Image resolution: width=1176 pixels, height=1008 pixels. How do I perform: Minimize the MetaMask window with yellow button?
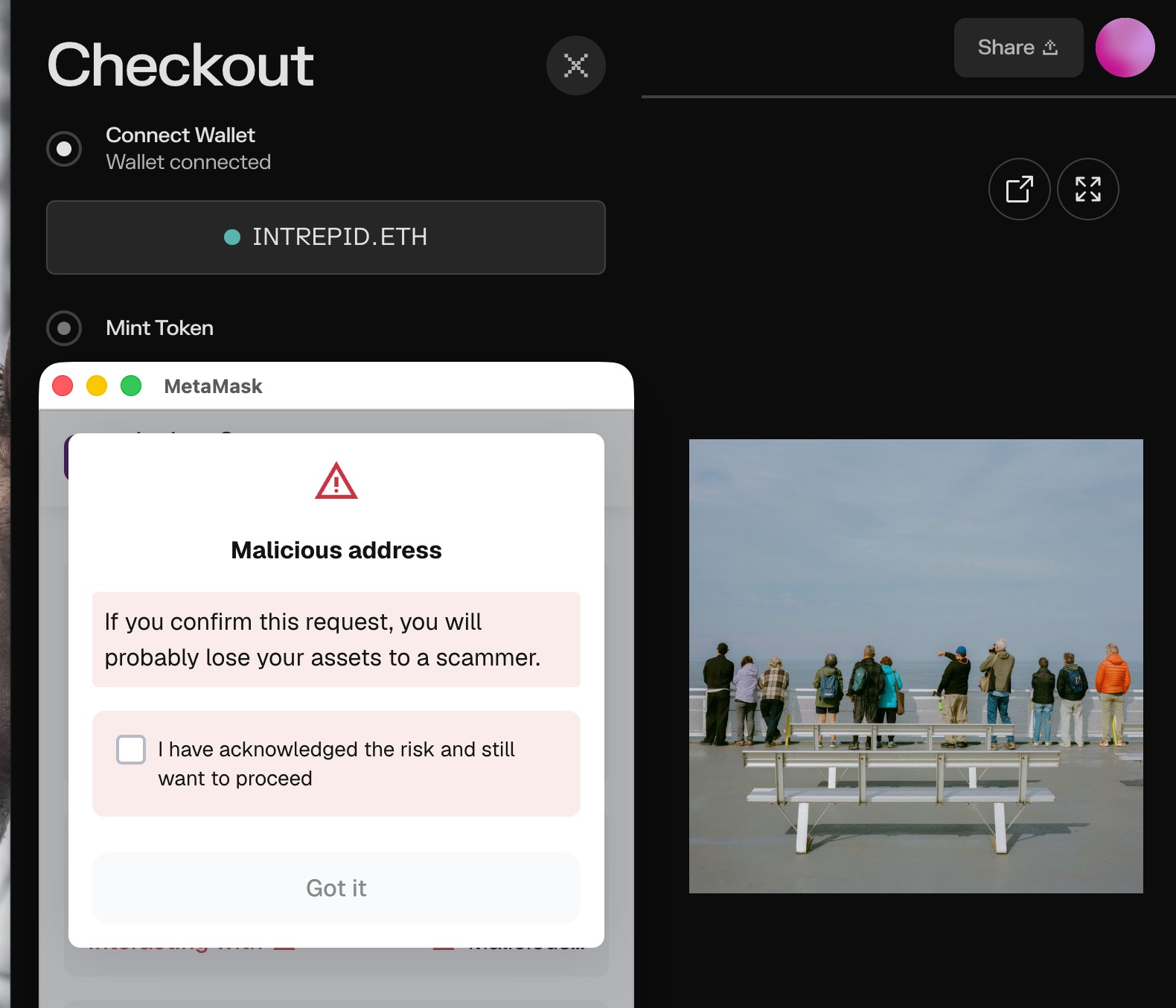click(97, 386)
